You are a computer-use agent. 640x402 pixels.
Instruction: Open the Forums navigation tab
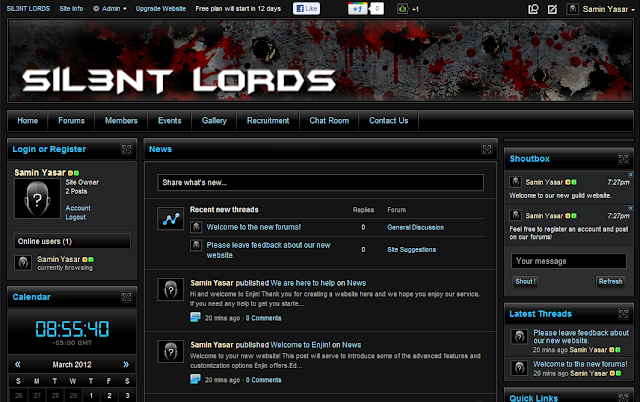click(71, 121)
